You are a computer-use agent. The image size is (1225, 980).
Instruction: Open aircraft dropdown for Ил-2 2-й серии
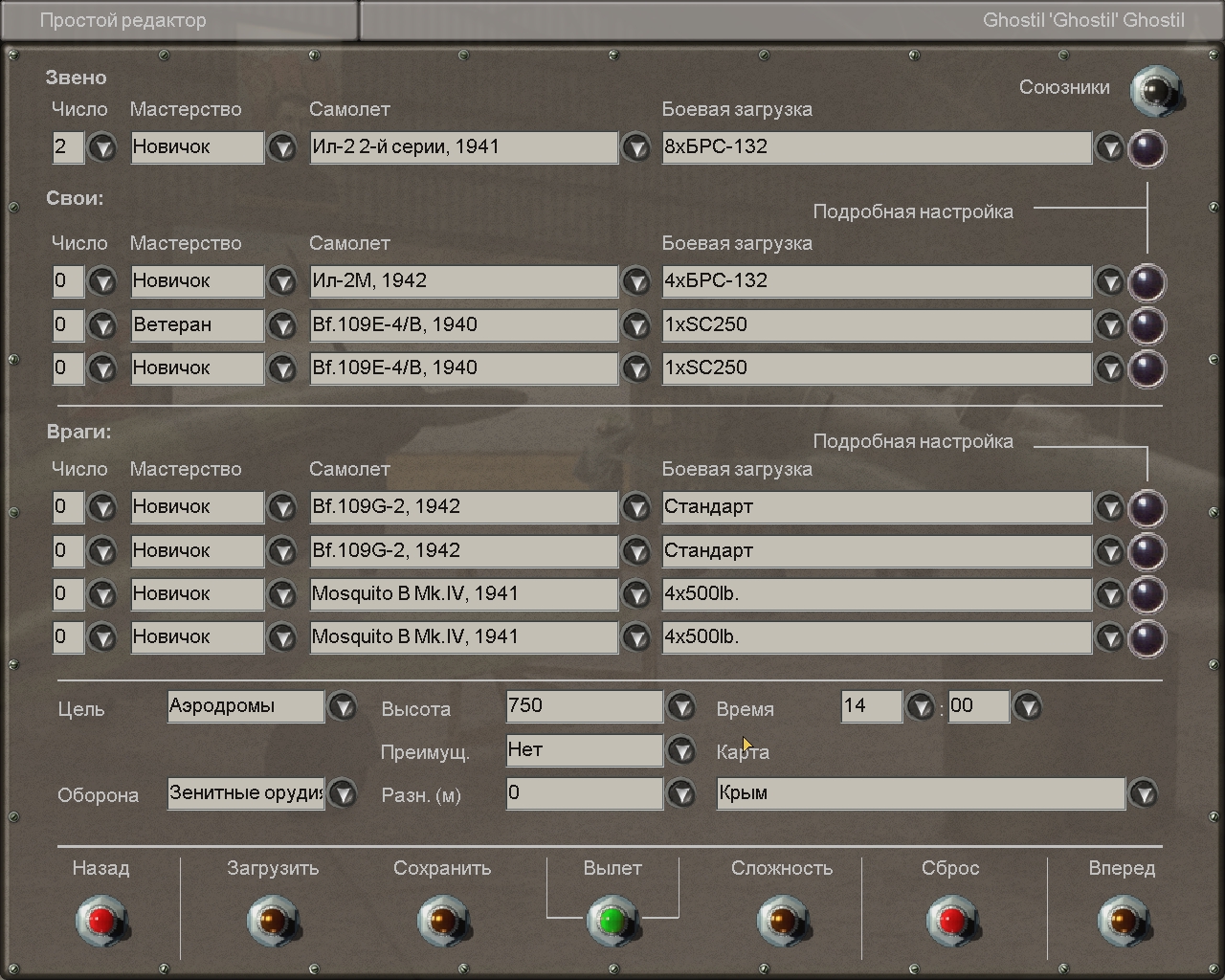pos(635,148)
